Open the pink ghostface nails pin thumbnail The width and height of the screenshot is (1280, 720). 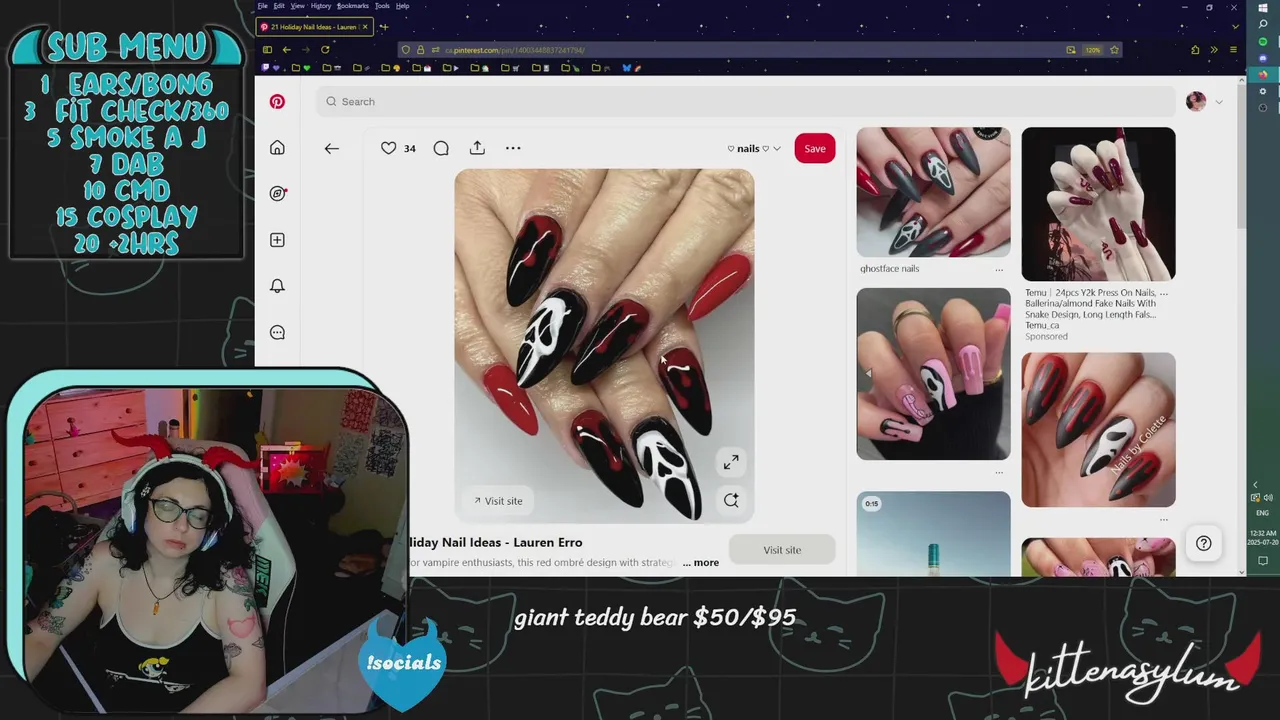933,374
